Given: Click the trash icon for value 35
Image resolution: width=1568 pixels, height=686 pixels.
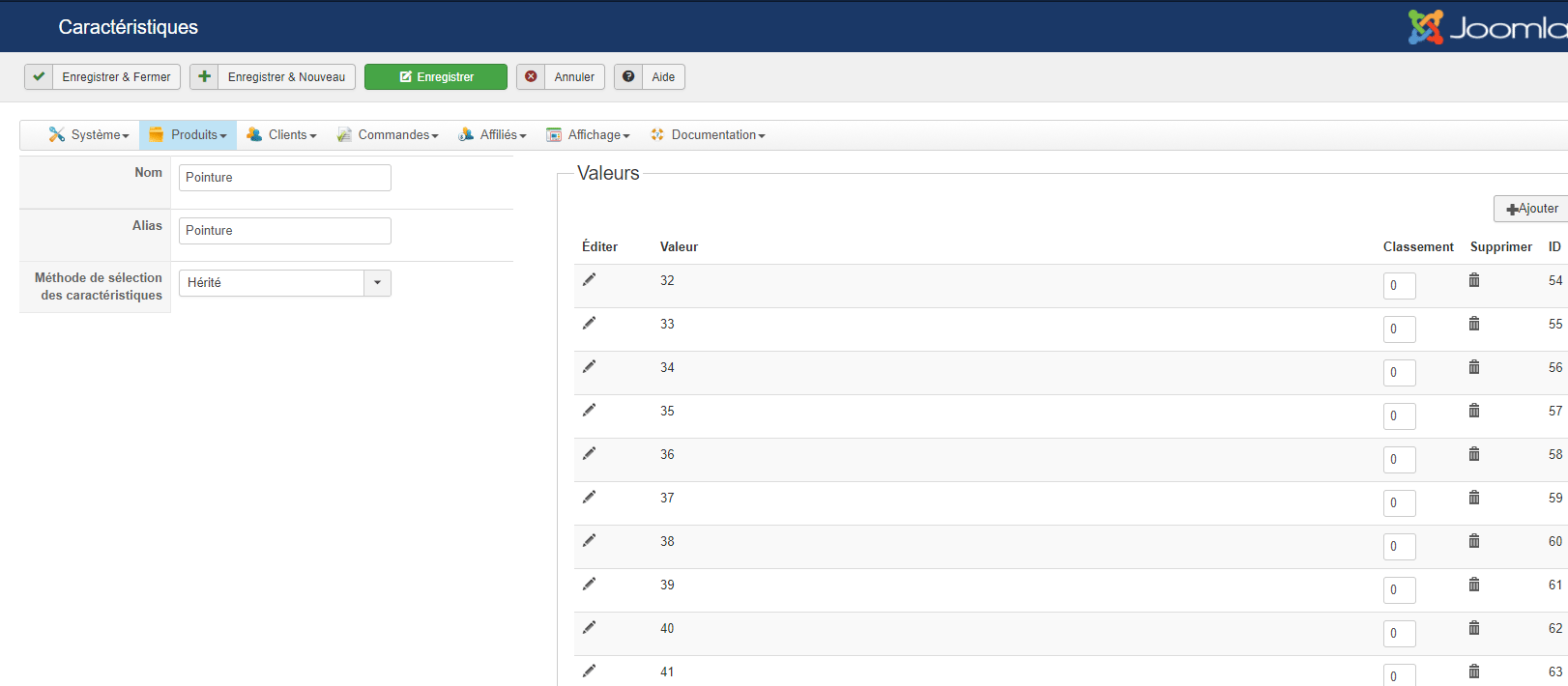Looking at the screenshot, I should tap(1474, 411).
